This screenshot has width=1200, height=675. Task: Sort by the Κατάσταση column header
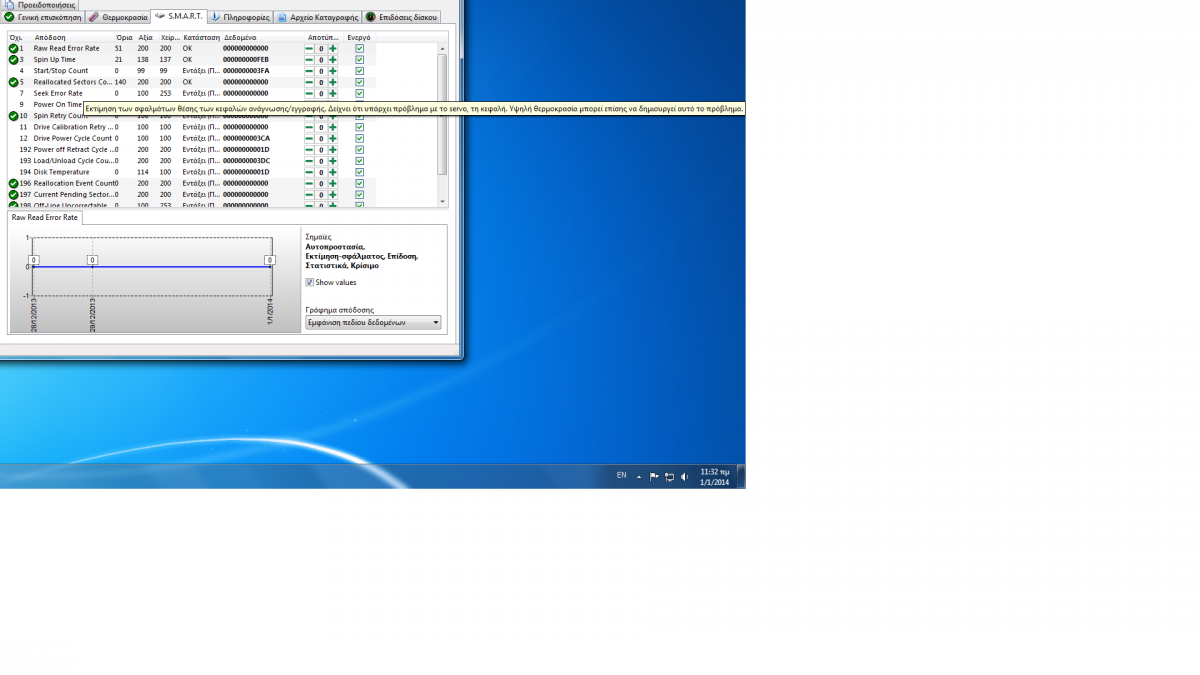[201, 37]
